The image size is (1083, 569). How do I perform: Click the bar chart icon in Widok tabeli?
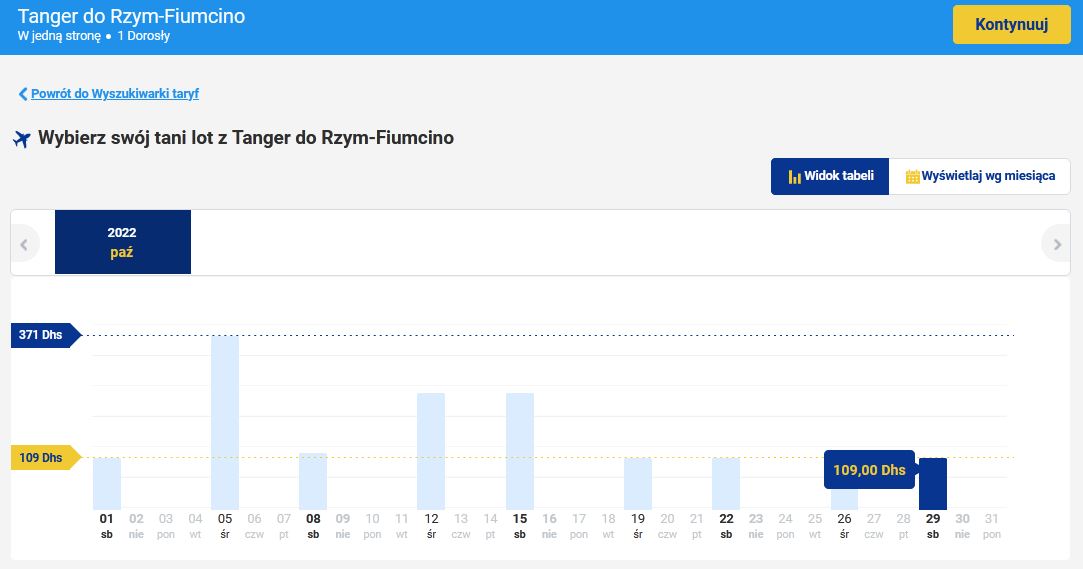click(x=795, y=177)
